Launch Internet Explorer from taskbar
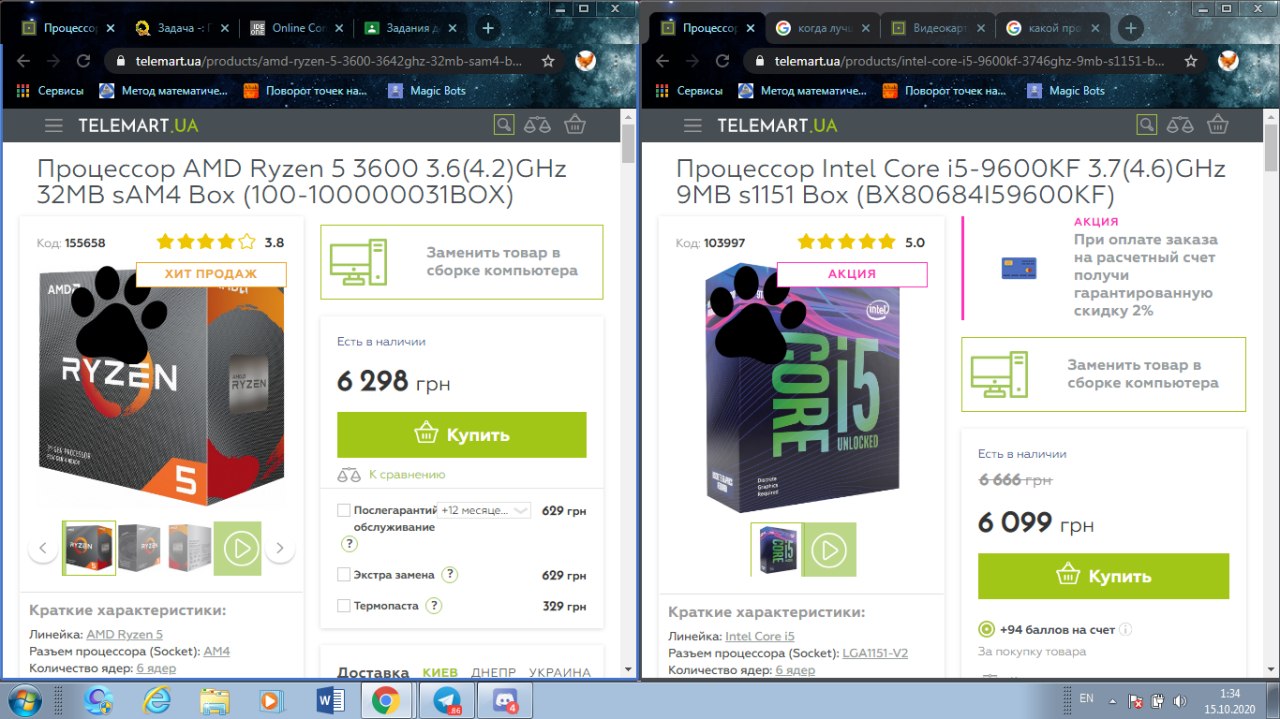This screenshot has height=719, width=1280. pyautogui.click(x=157, y=700)
